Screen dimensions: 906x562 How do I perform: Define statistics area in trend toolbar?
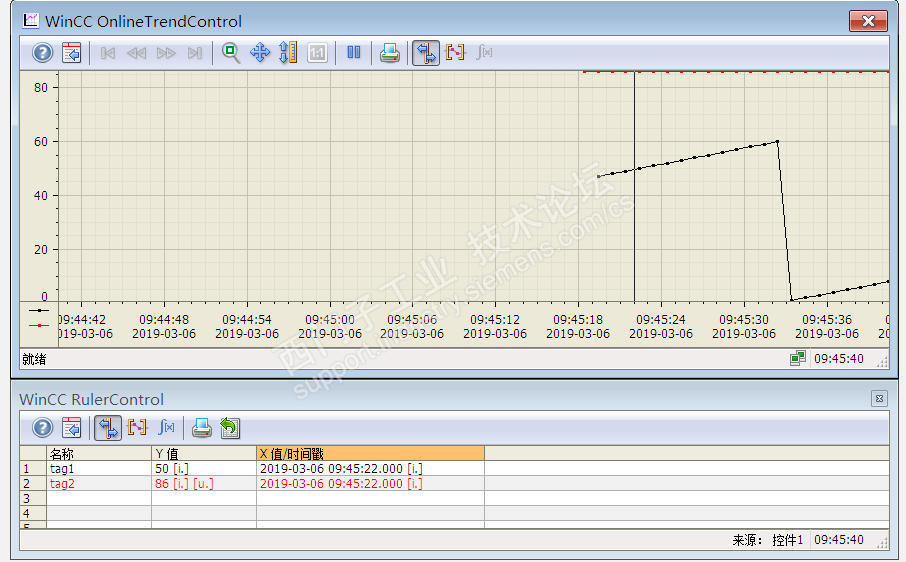[x=455, y=53]
